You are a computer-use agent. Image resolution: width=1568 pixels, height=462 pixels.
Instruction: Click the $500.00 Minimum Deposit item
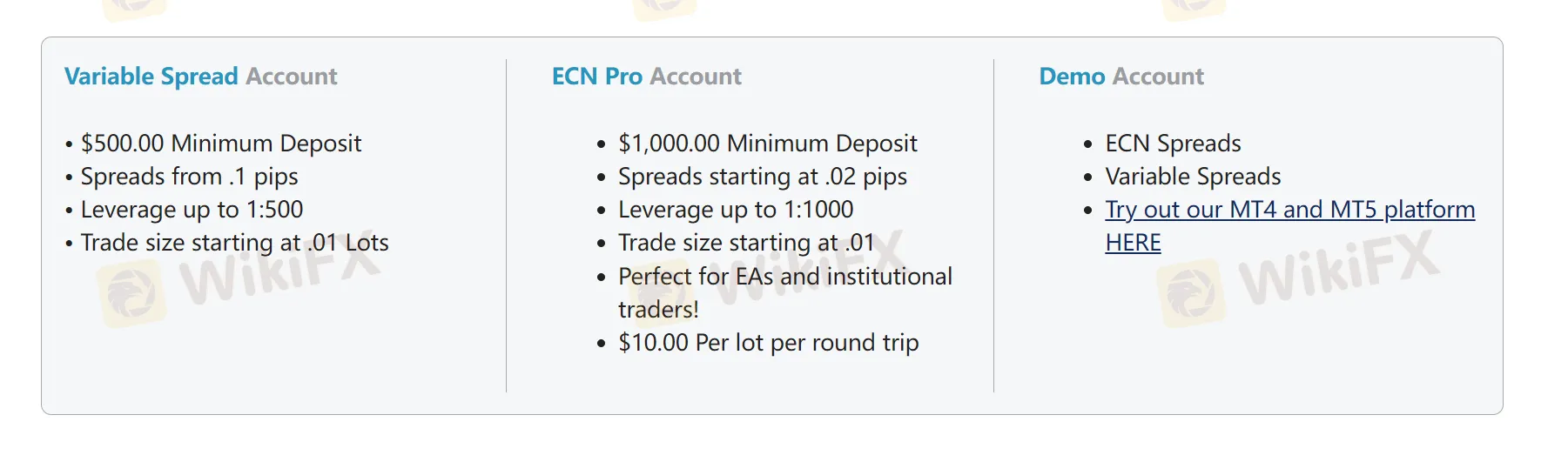click(x=220, y=144)
